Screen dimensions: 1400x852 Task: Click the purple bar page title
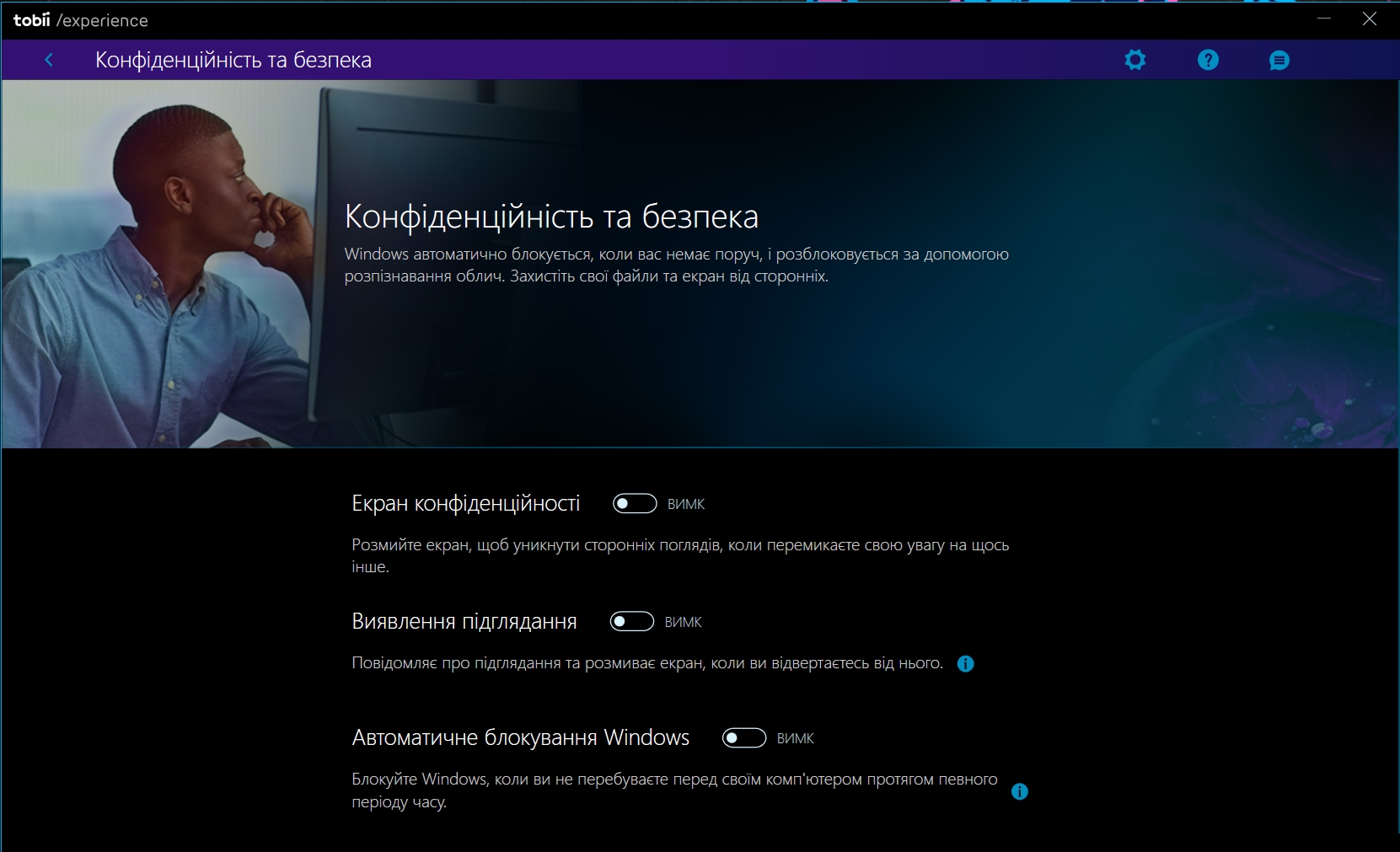[x=233, y=60]
